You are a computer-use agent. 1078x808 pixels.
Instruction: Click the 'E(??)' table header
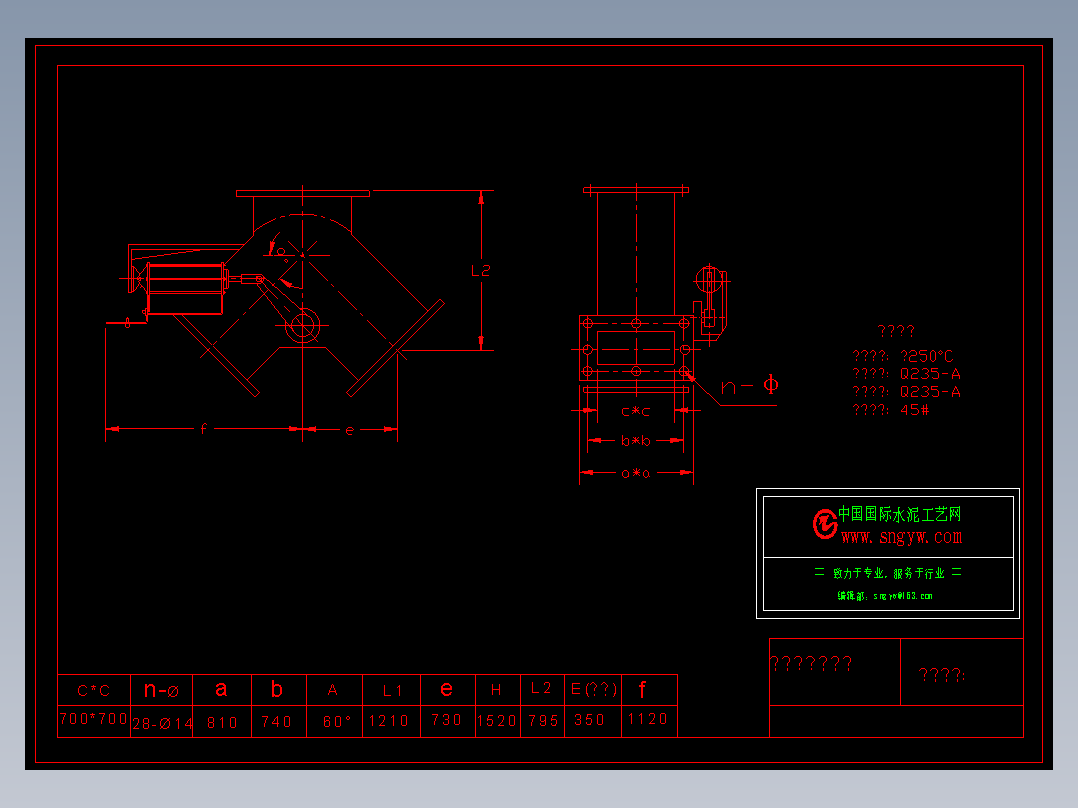point(593,689)
